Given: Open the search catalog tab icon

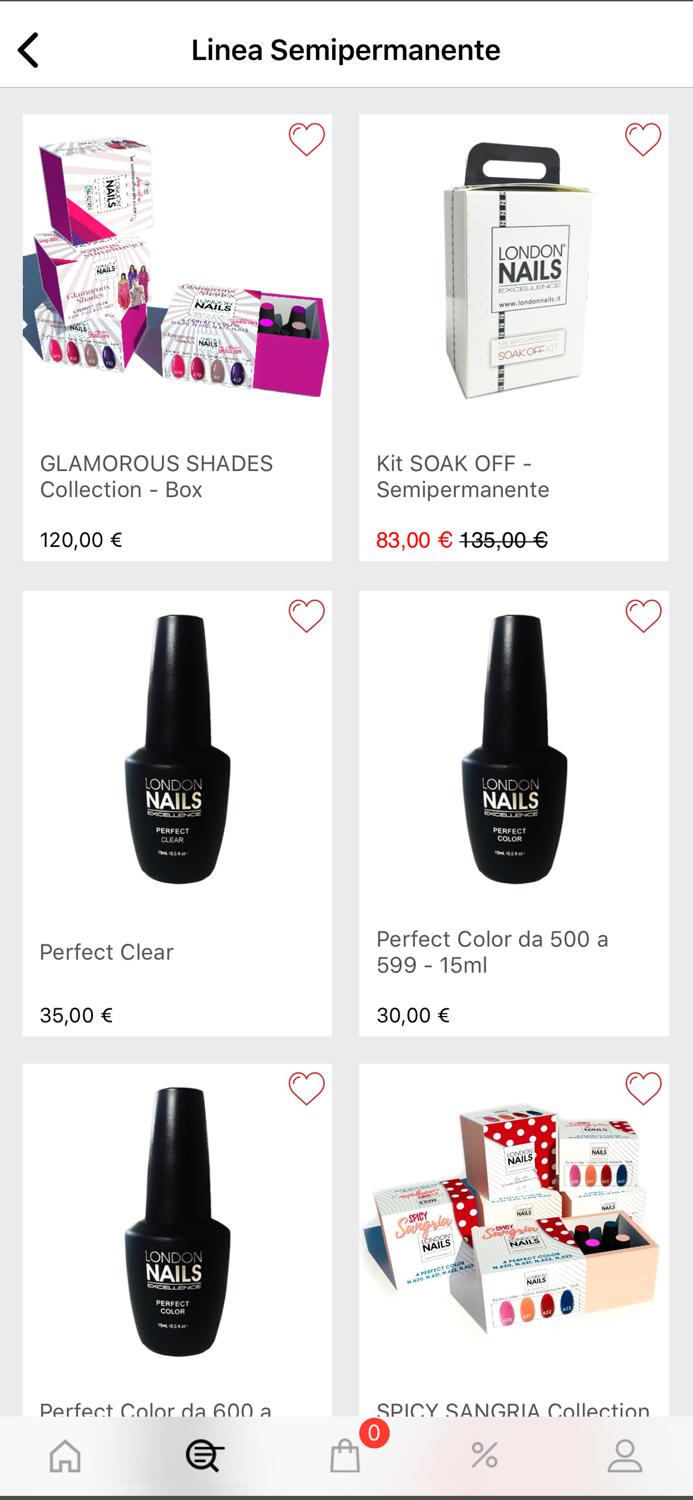Looking at the screenshot, I should 204,1456.
